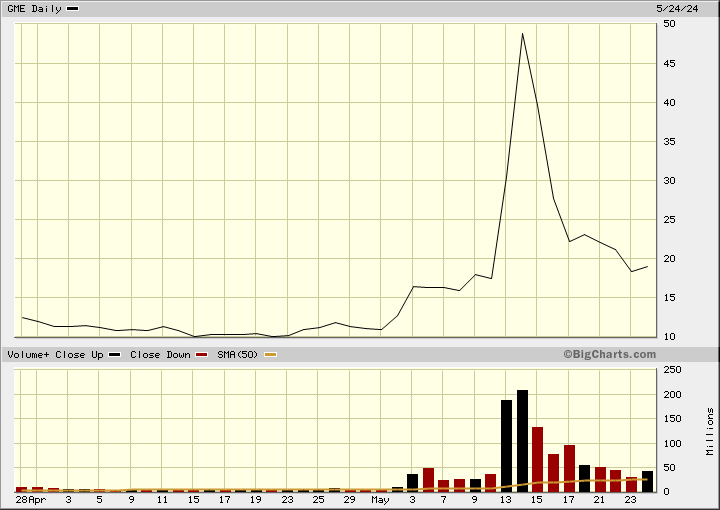
Task: Click the '45' price axis label
Action: 669,63
